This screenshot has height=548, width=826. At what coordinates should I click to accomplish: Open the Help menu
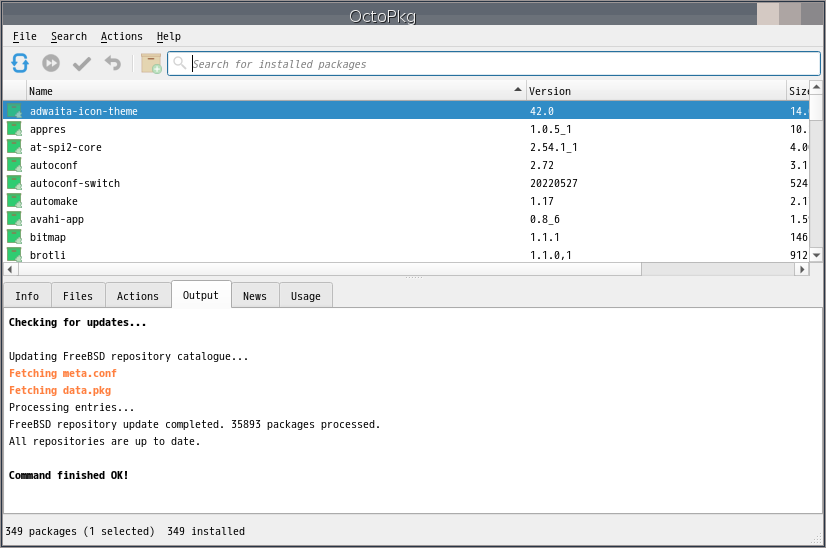click(169, 37)
